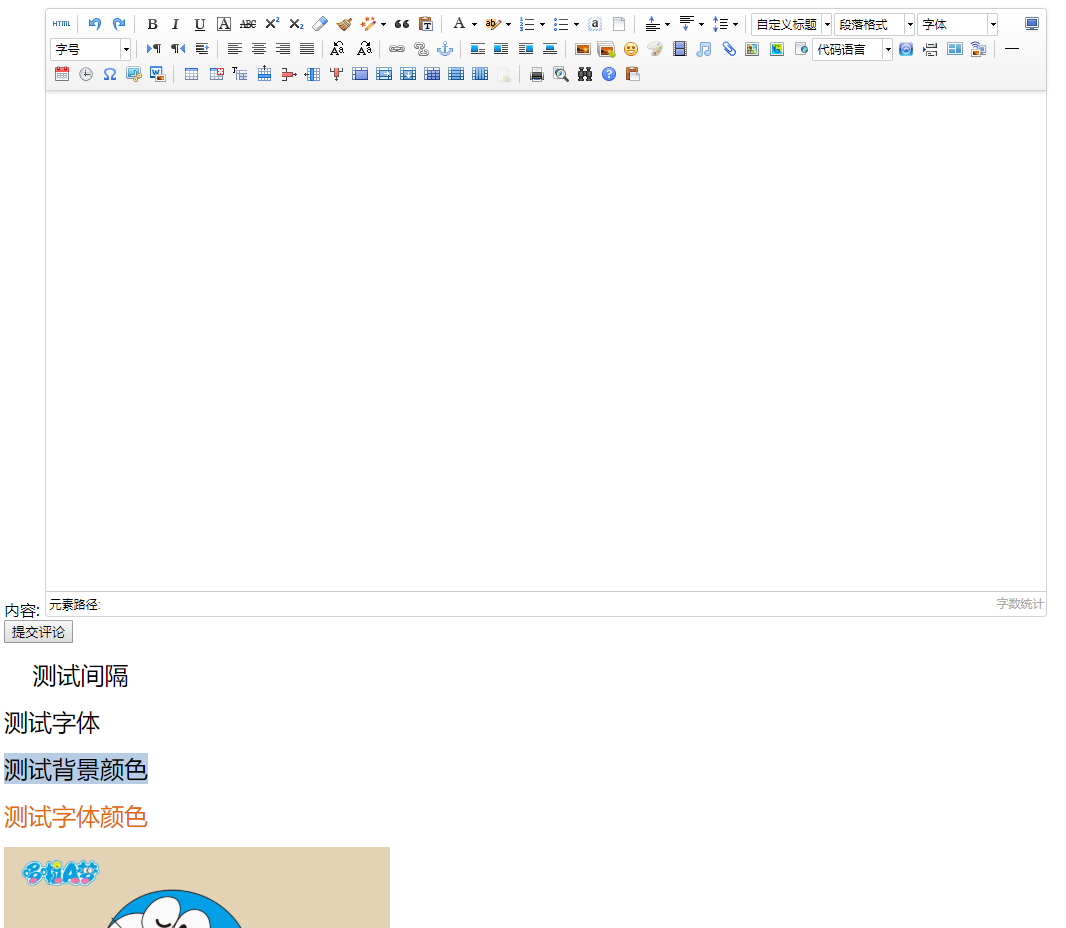The height and width of the screenshot is (928, 1066).
Task: Clear the document with blank page icon
Action: click(619, 24)
